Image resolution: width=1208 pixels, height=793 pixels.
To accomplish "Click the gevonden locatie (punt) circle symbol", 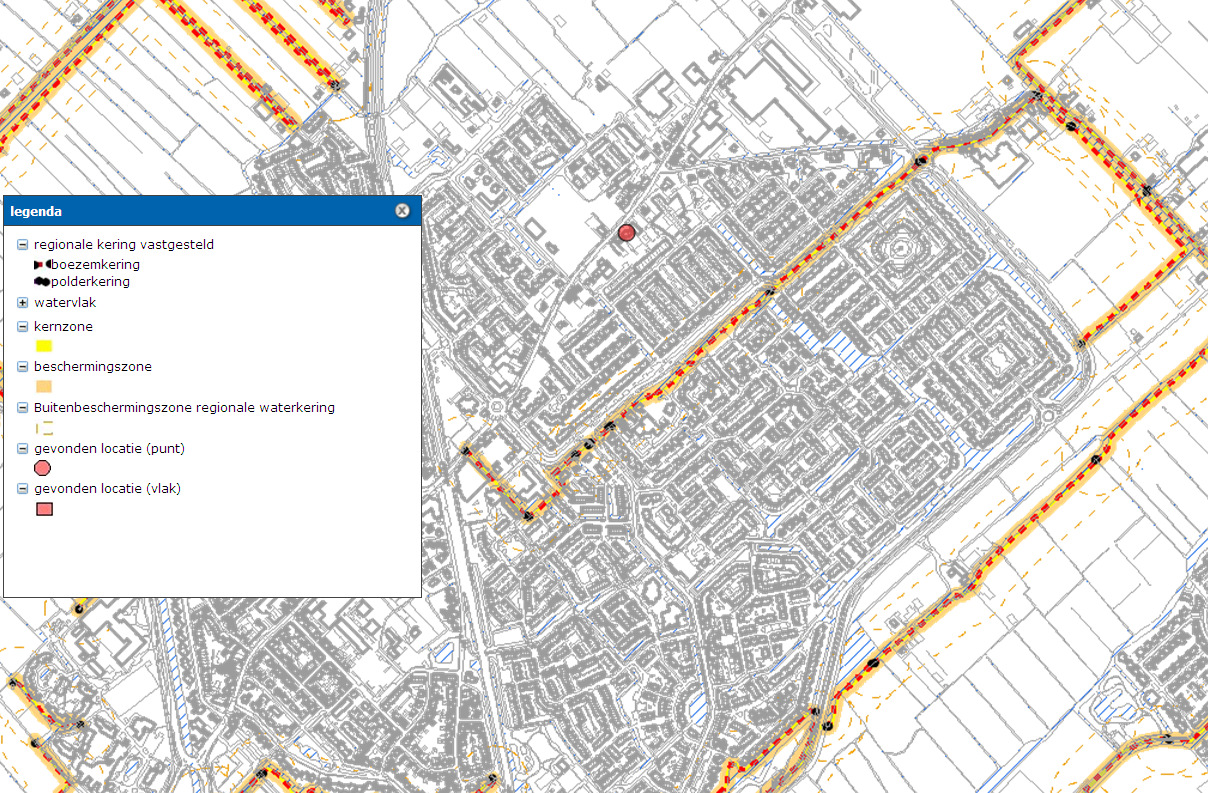I will (44, 468).
